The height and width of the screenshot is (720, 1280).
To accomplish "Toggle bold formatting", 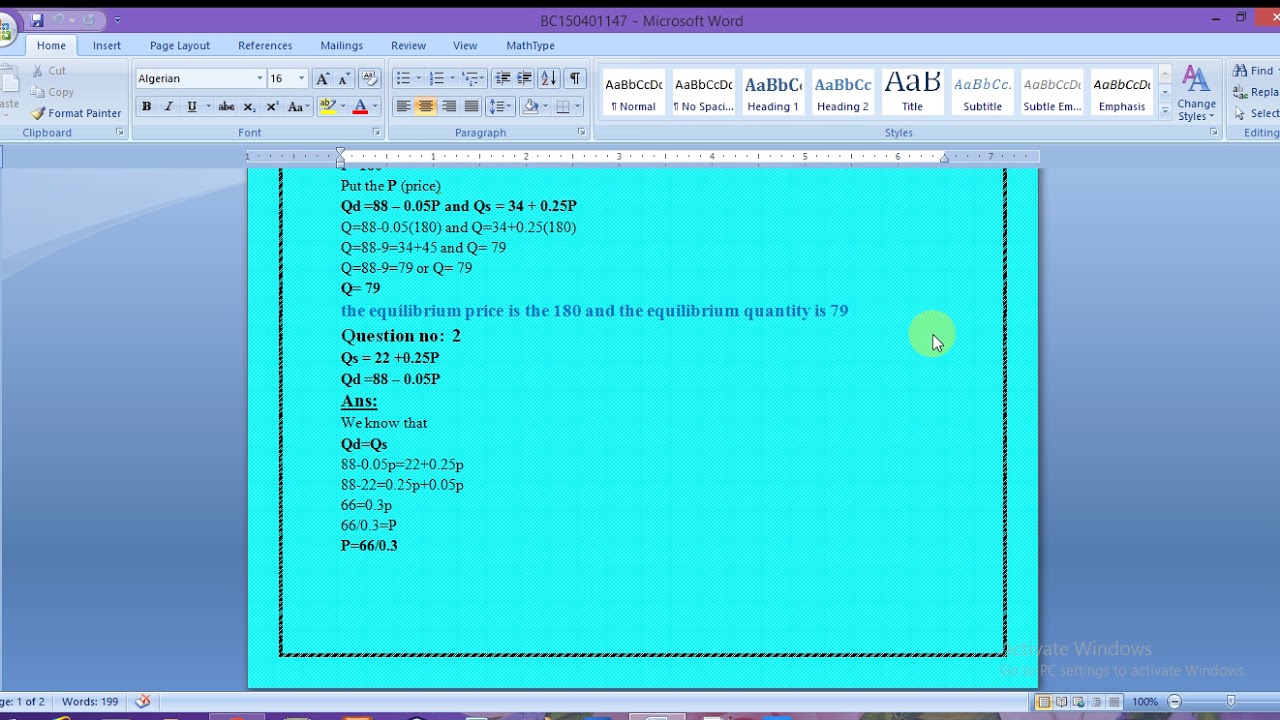I will [146, 107].
